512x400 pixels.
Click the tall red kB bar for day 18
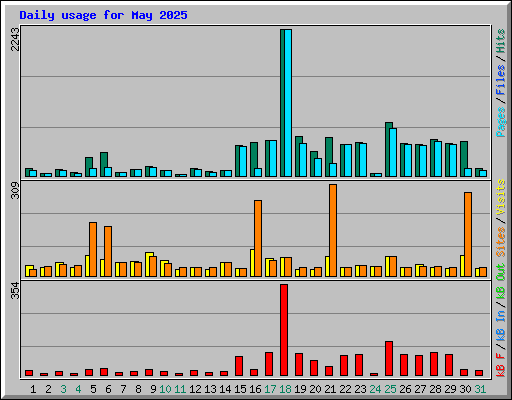tap(284, 330)
